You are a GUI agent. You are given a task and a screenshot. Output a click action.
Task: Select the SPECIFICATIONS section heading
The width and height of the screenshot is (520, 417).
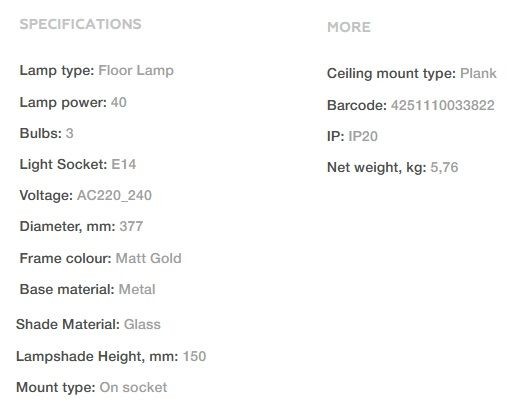(80, 24)
